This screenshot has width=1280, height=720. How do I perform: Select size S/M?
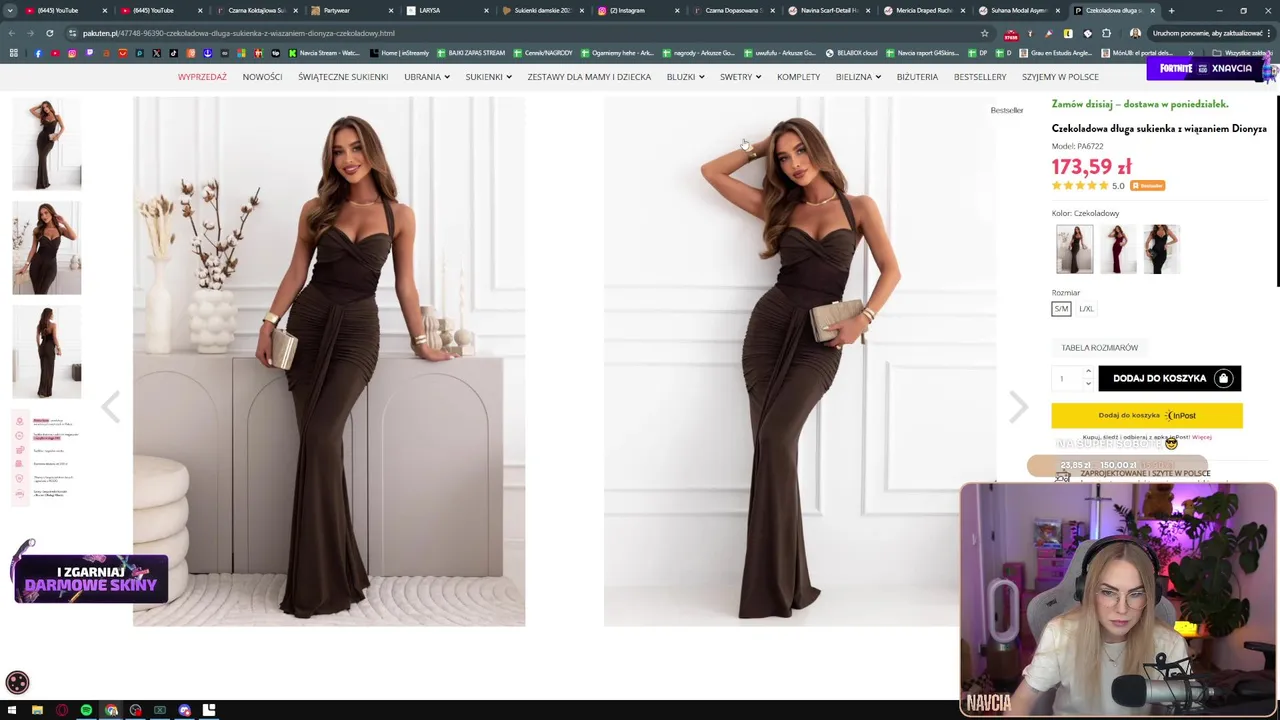(1061, 309)
